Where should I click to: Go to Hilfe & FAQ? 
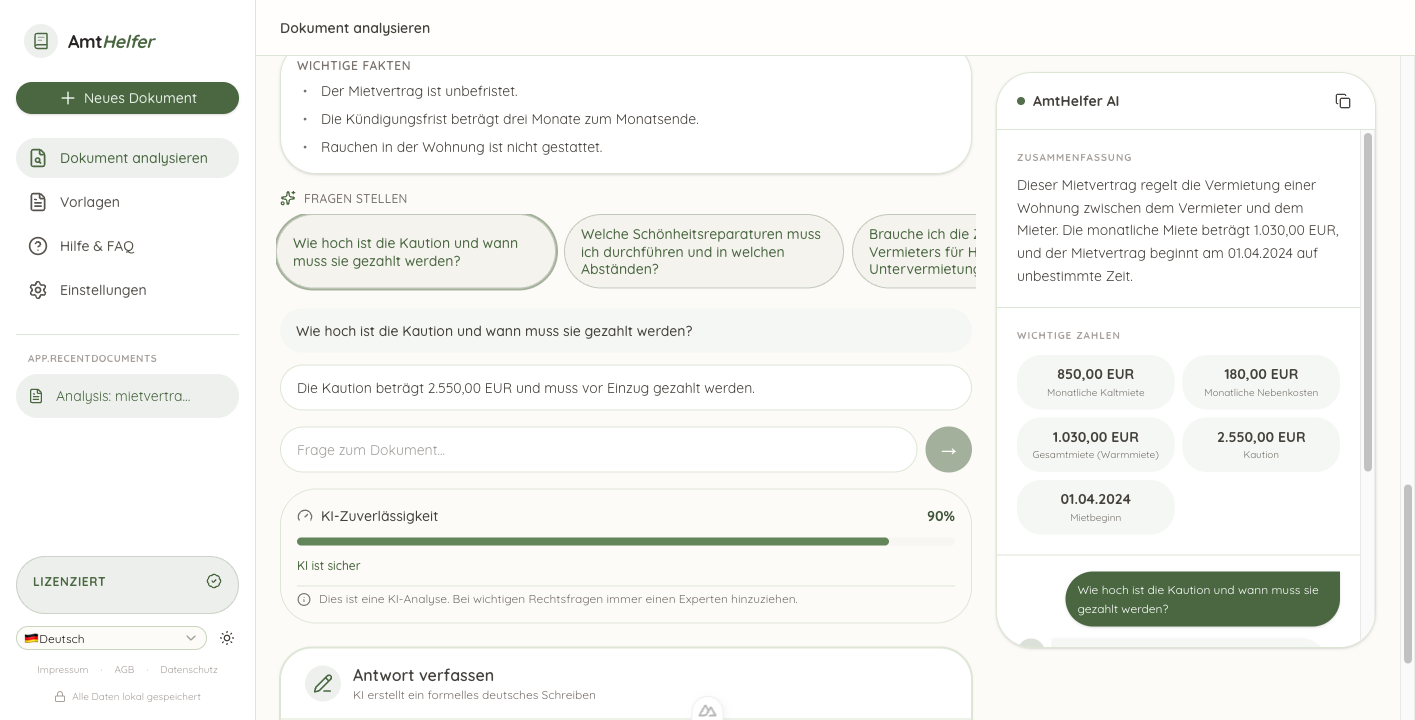pyautogui.click(x=96, y=246)
